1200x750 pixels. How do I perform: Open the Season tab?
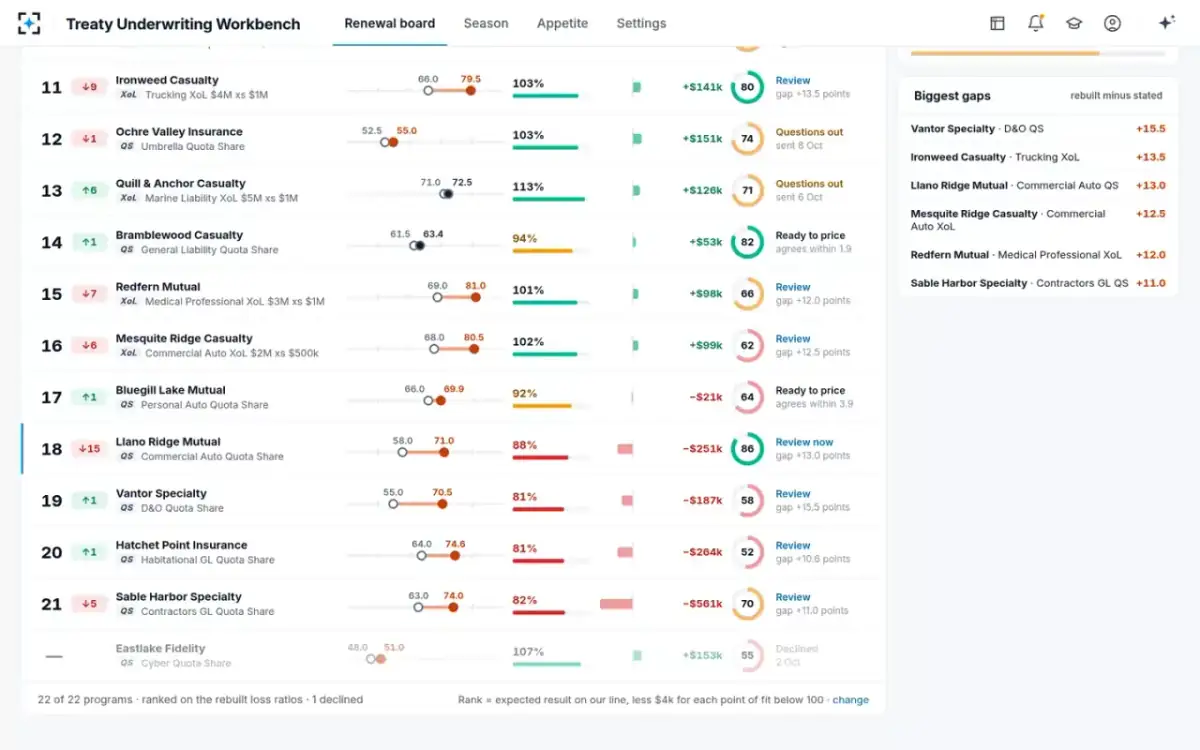[486, 23]
